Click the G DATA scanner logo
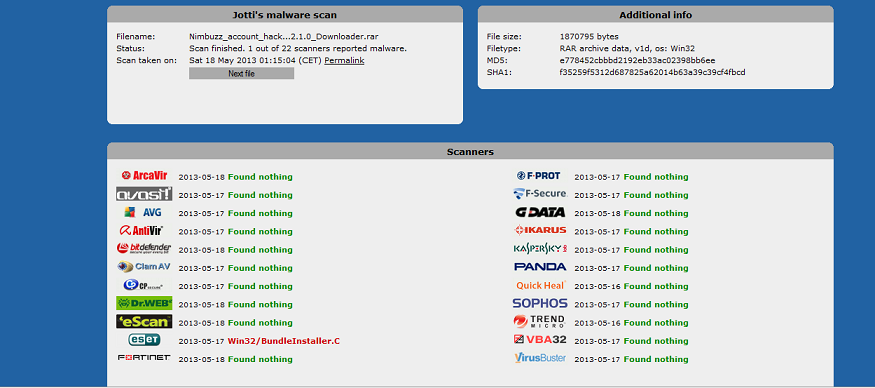Viewport: 875px width, 388px height. (x=540, y=212)
